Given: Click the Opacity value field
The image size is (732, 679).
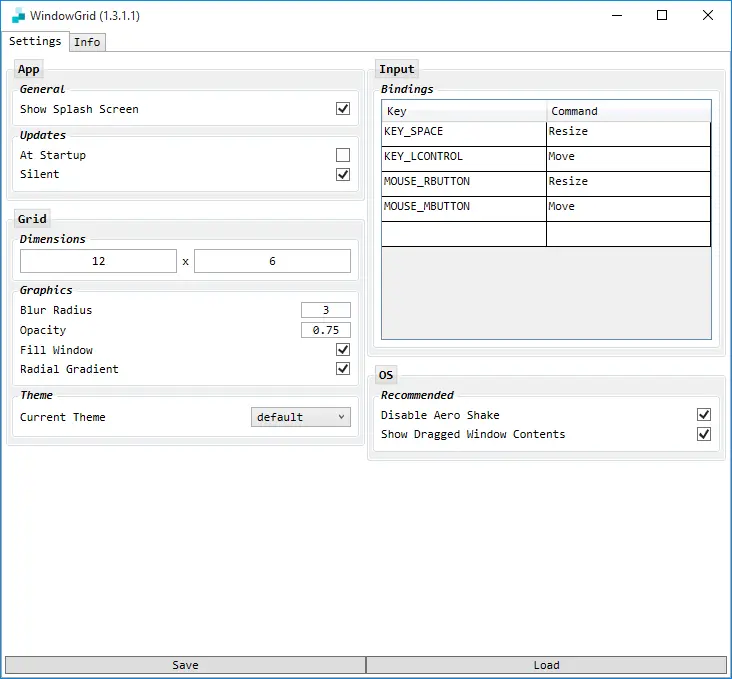Looking at the screenshot, I should [326, 330].
